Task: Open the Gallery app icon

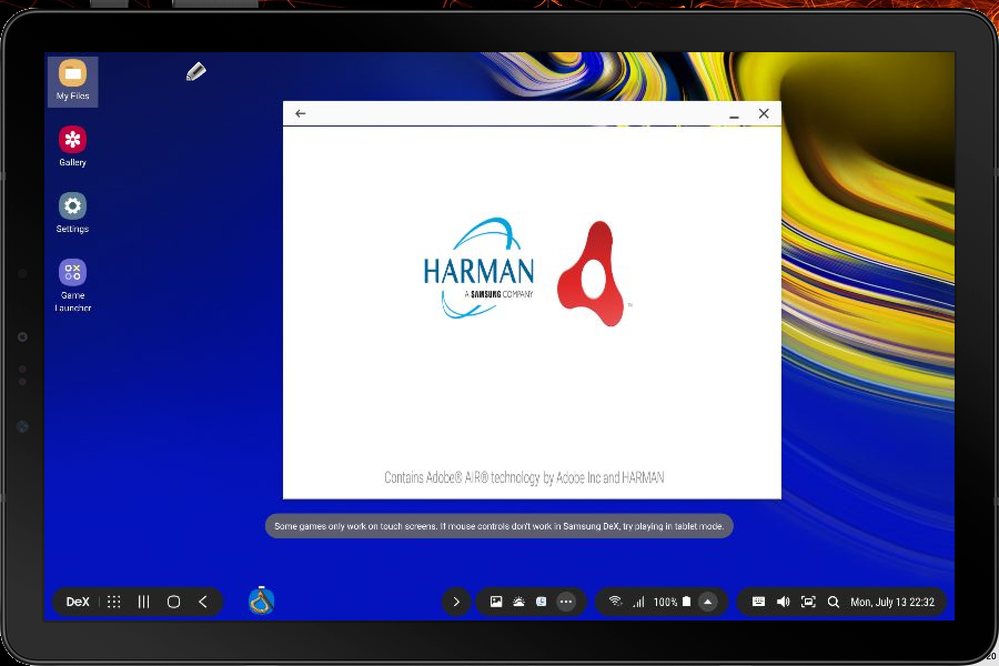Action: 73,146
